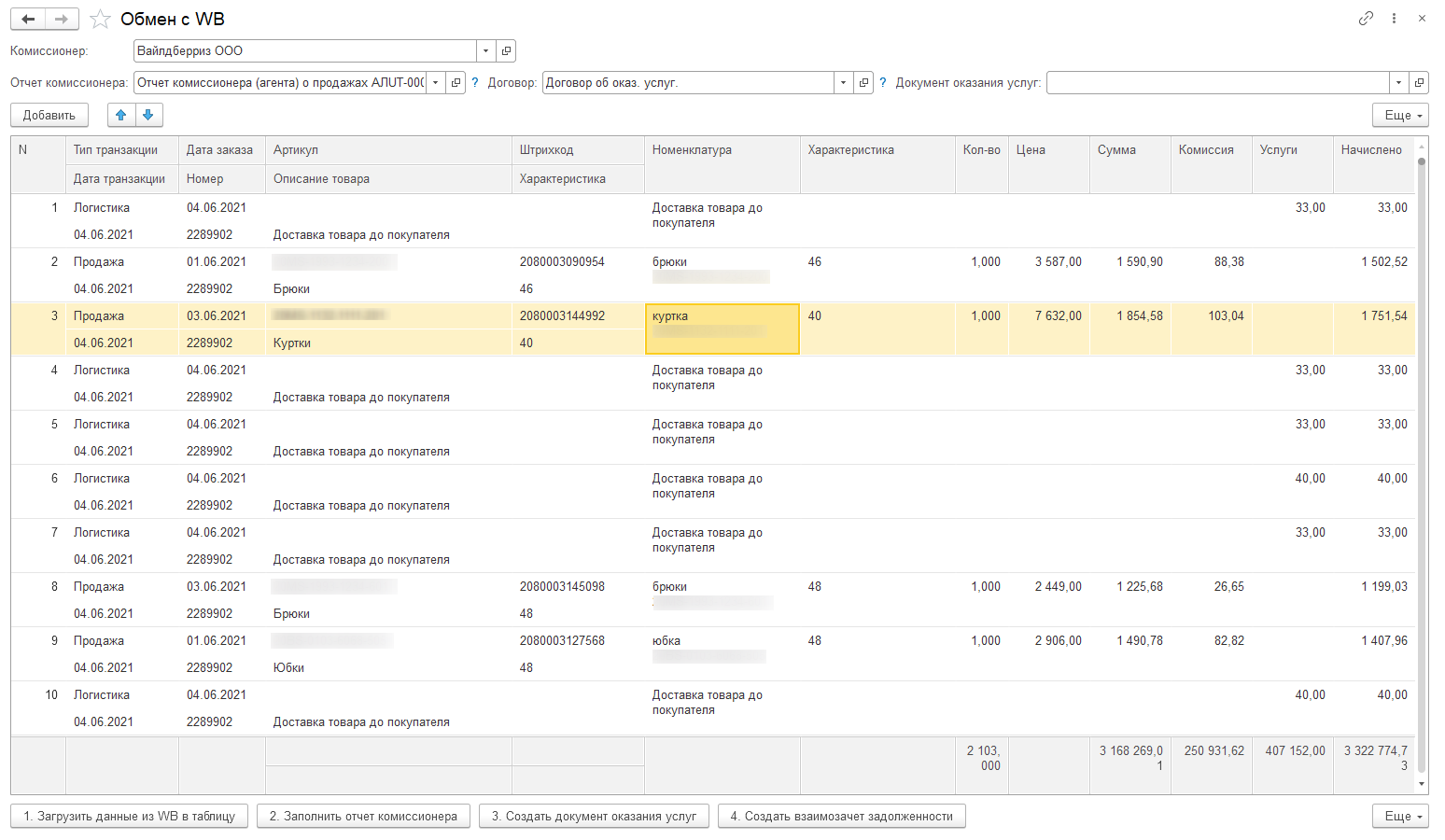The height and width of the screenshot is (840, 1445).
Task: Expand the Комиссионер dropdown list
Action: coord(486,50)
